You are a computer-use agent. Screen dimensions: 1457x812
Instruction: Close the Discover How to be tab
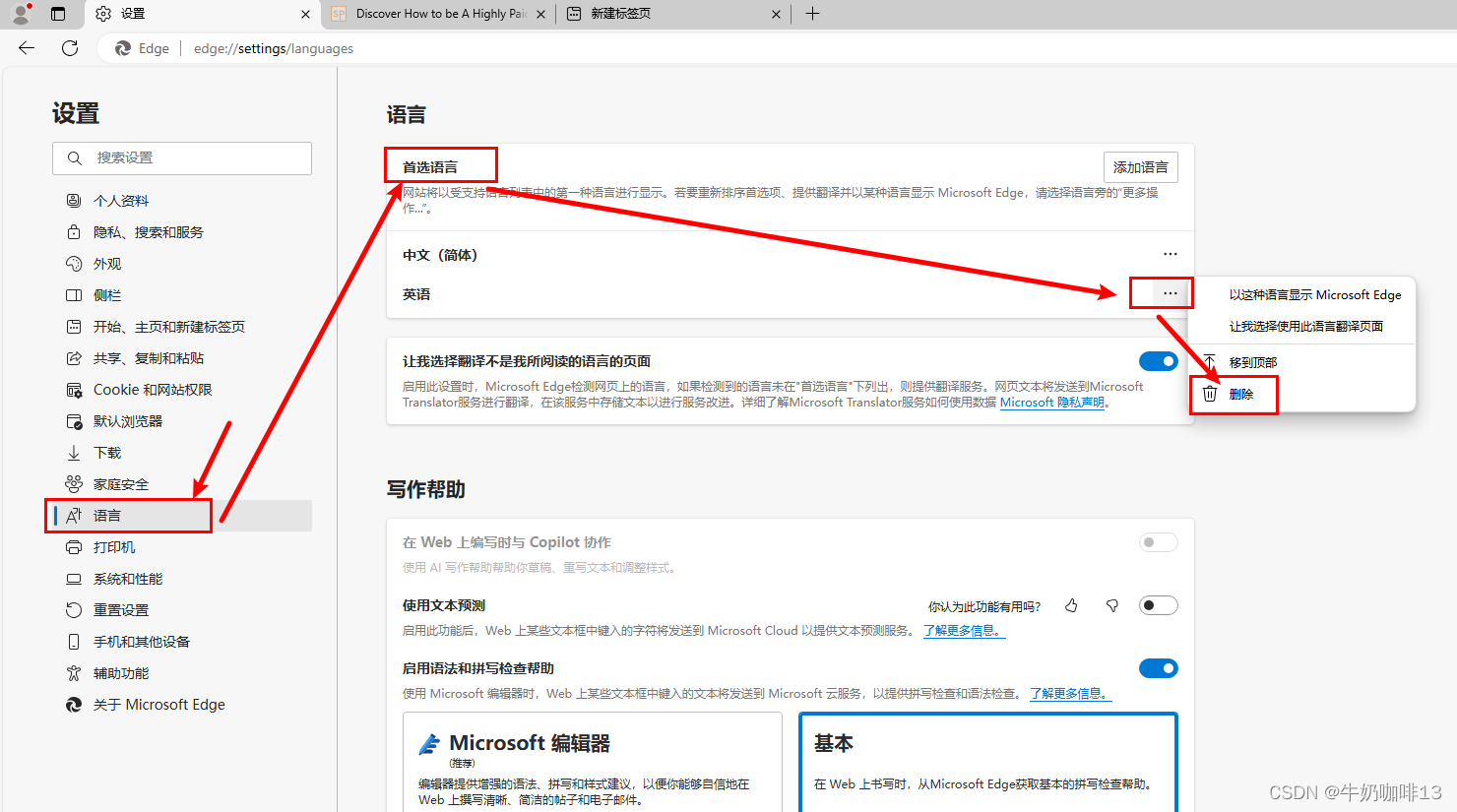(x=540, y=14)
